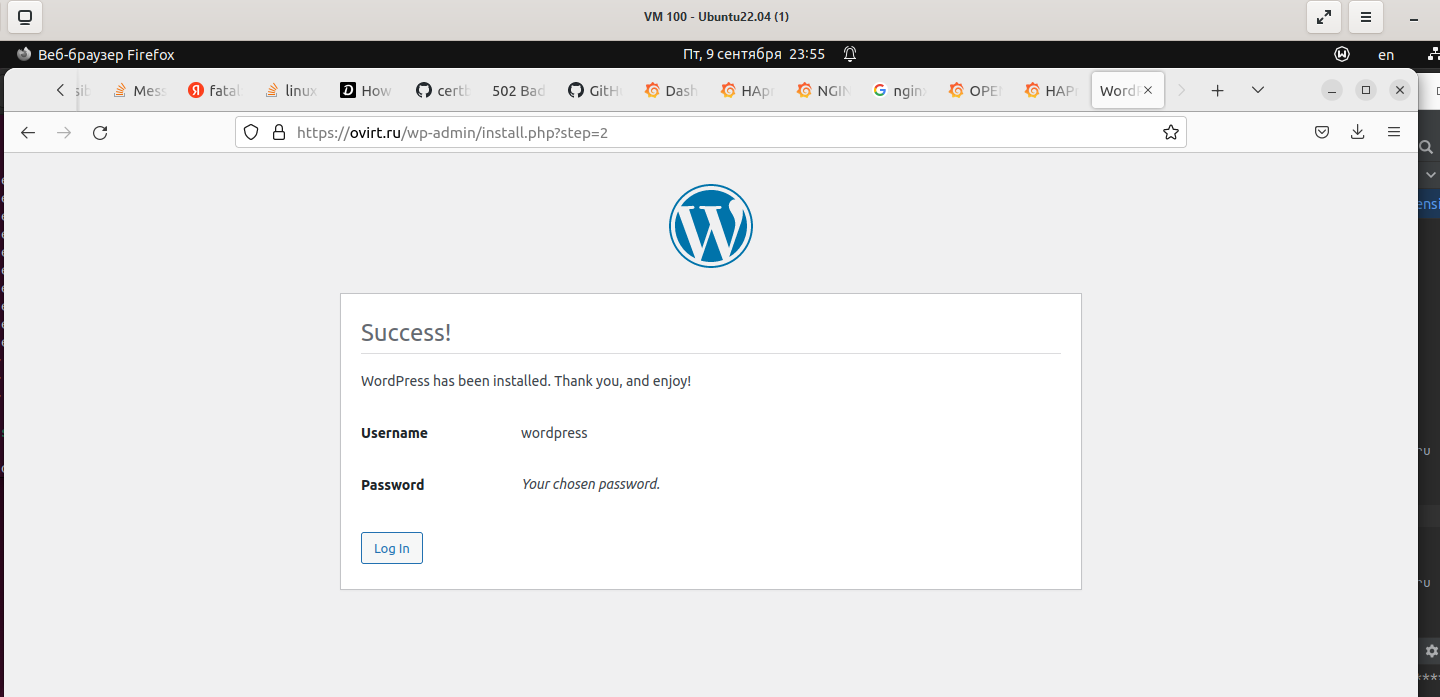Switch to the OPEN tab
The image size is (1440, 697).
pos(975,90)
